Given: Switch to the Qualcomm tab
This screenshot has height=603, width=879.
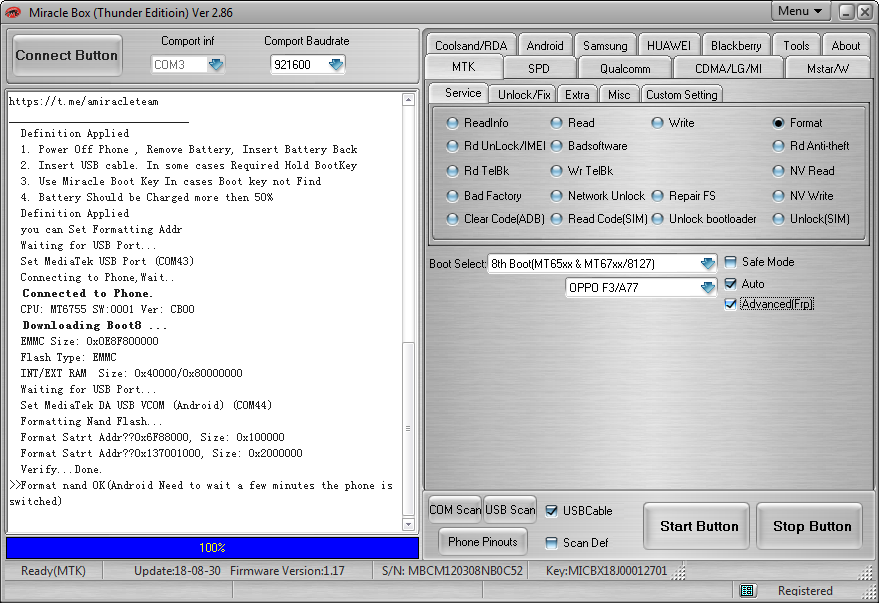Looking at the screenshot, I should (x=625, y=68).
